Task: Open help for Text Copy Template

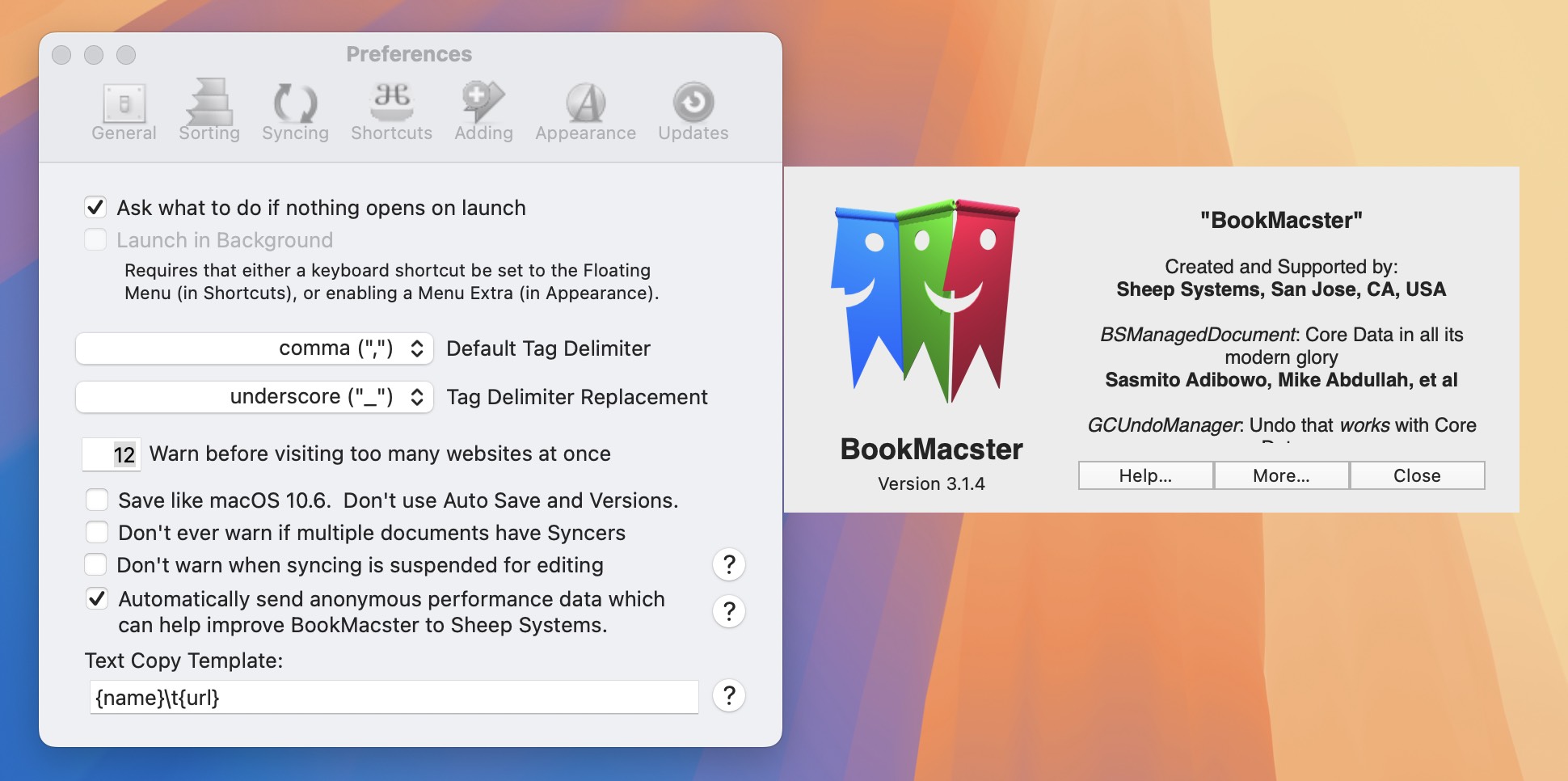Action: [x=729, y=695]
